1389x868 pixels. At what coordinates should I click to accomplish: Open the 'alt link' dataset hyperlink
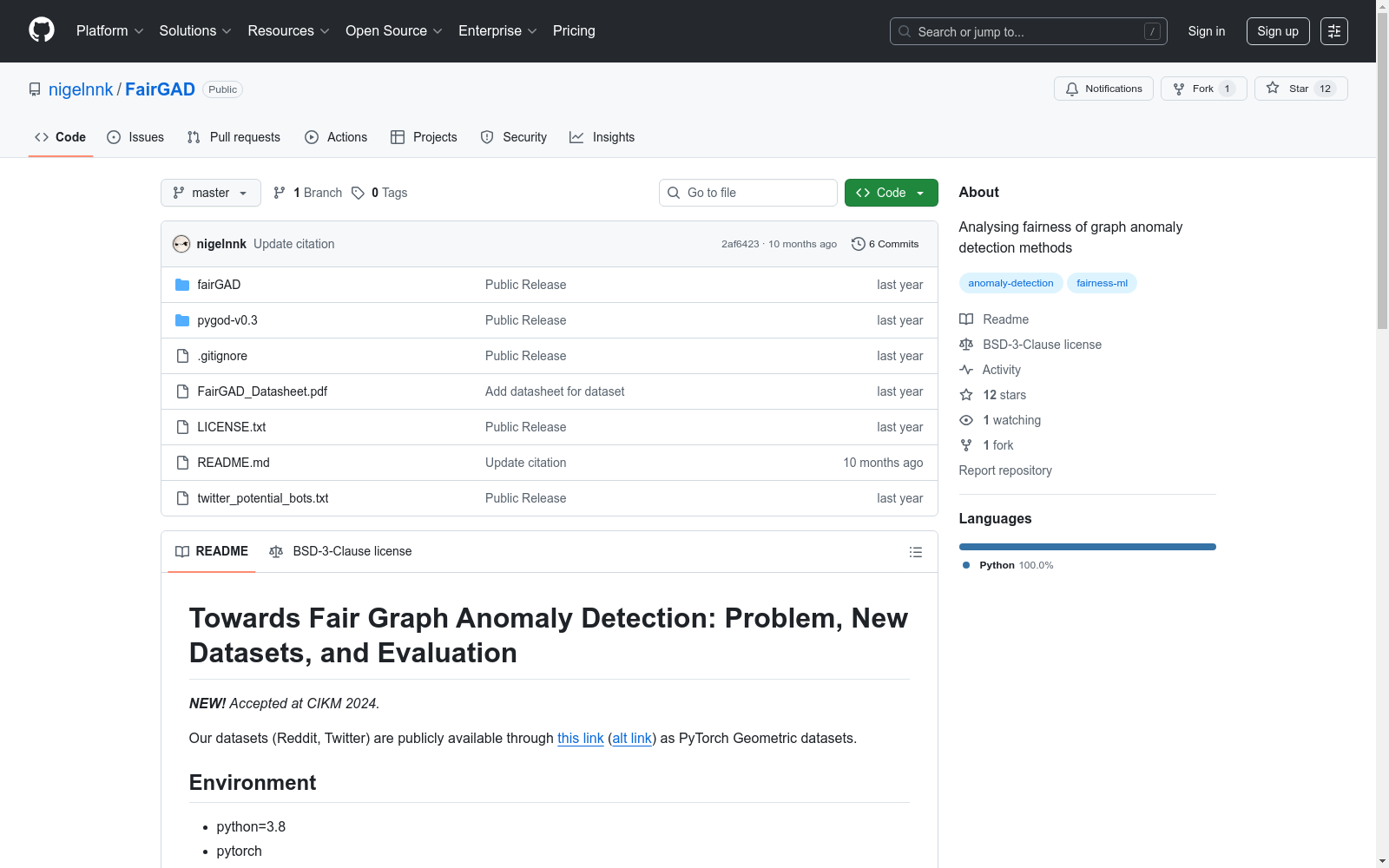(x=632, y=738)
